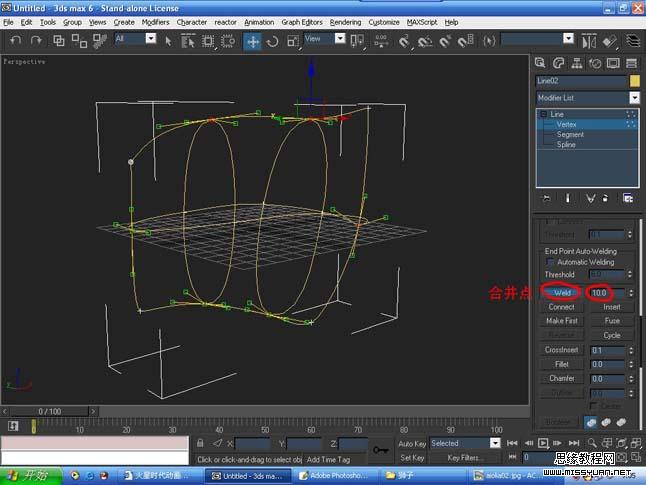Click the Connect button
Image resolution: width=646 pixels, height=485 pixels.
(562, 307)
